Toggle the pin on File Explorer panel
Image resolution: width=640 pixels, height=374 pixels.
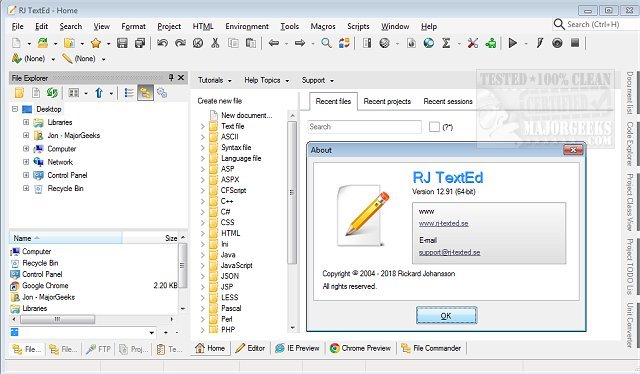171,78
